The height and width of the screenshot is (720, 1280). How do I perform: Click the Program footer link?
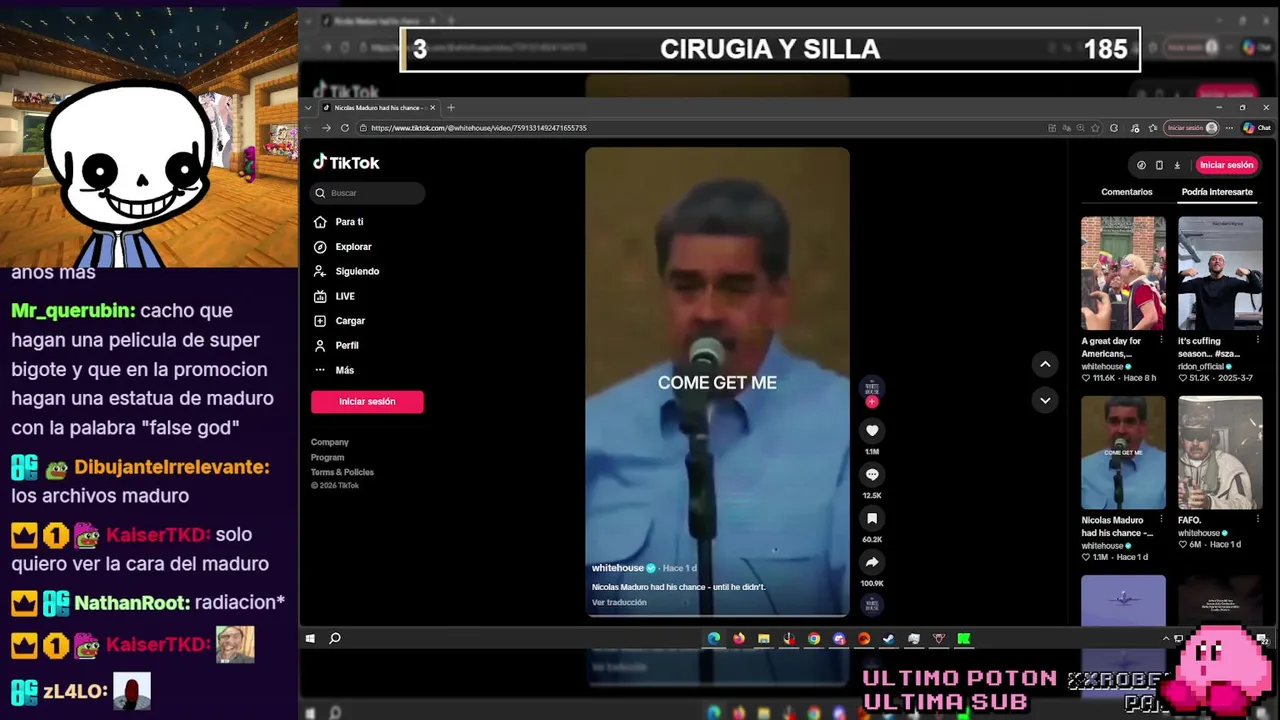point(327,457)
